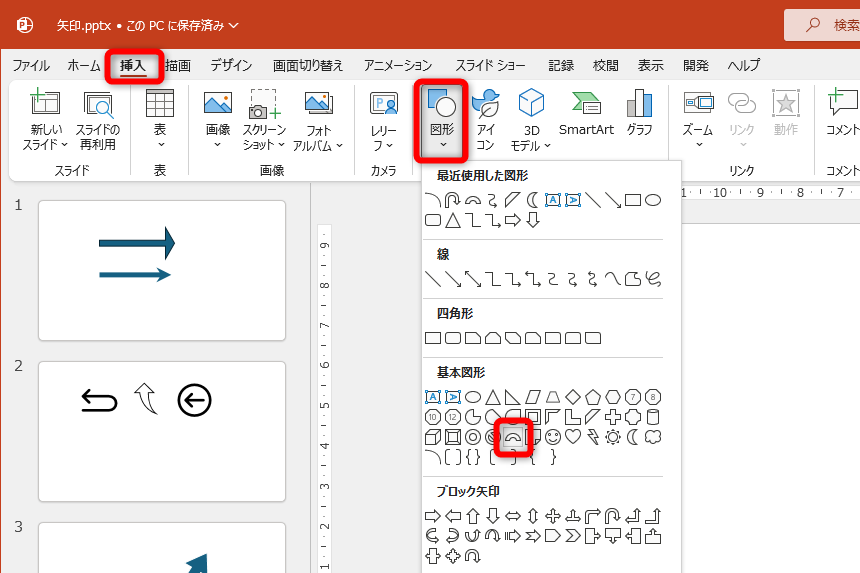This screenshot has height=573, width=860.
Task: Choose the Chevron block arrow shape
Action: 573,536
